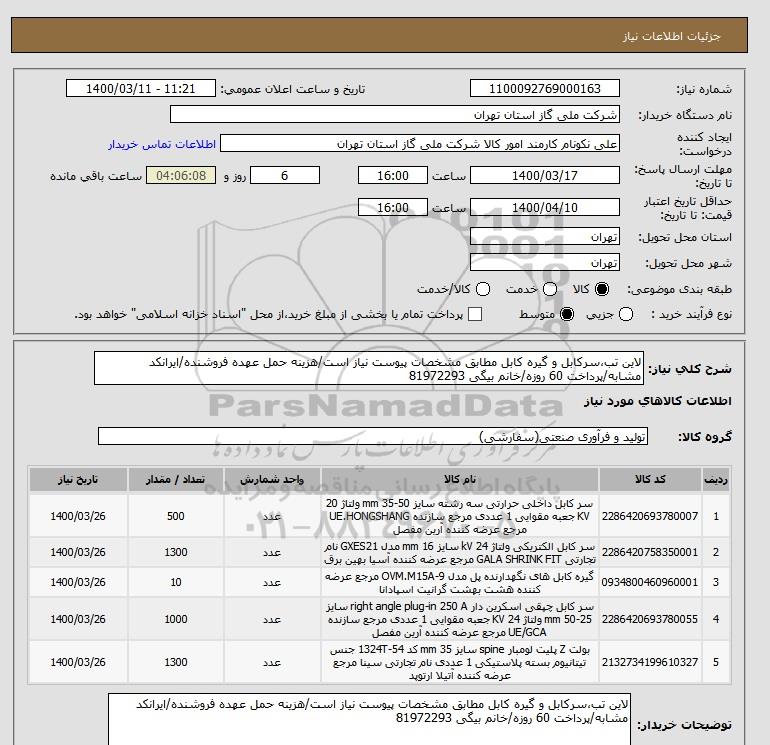
Task: Click announcement date field 1400/03/11 - 11:21
Action: [x=141, y=88]
